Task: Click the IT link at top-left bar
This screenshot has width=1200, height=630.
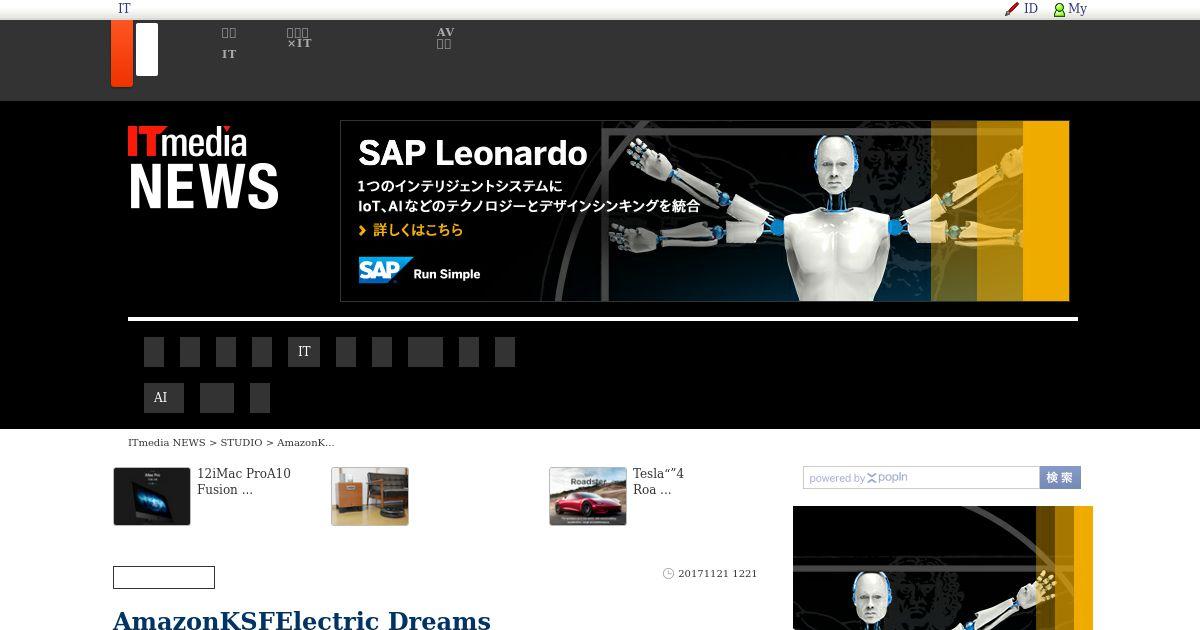Action: point(124,9)
